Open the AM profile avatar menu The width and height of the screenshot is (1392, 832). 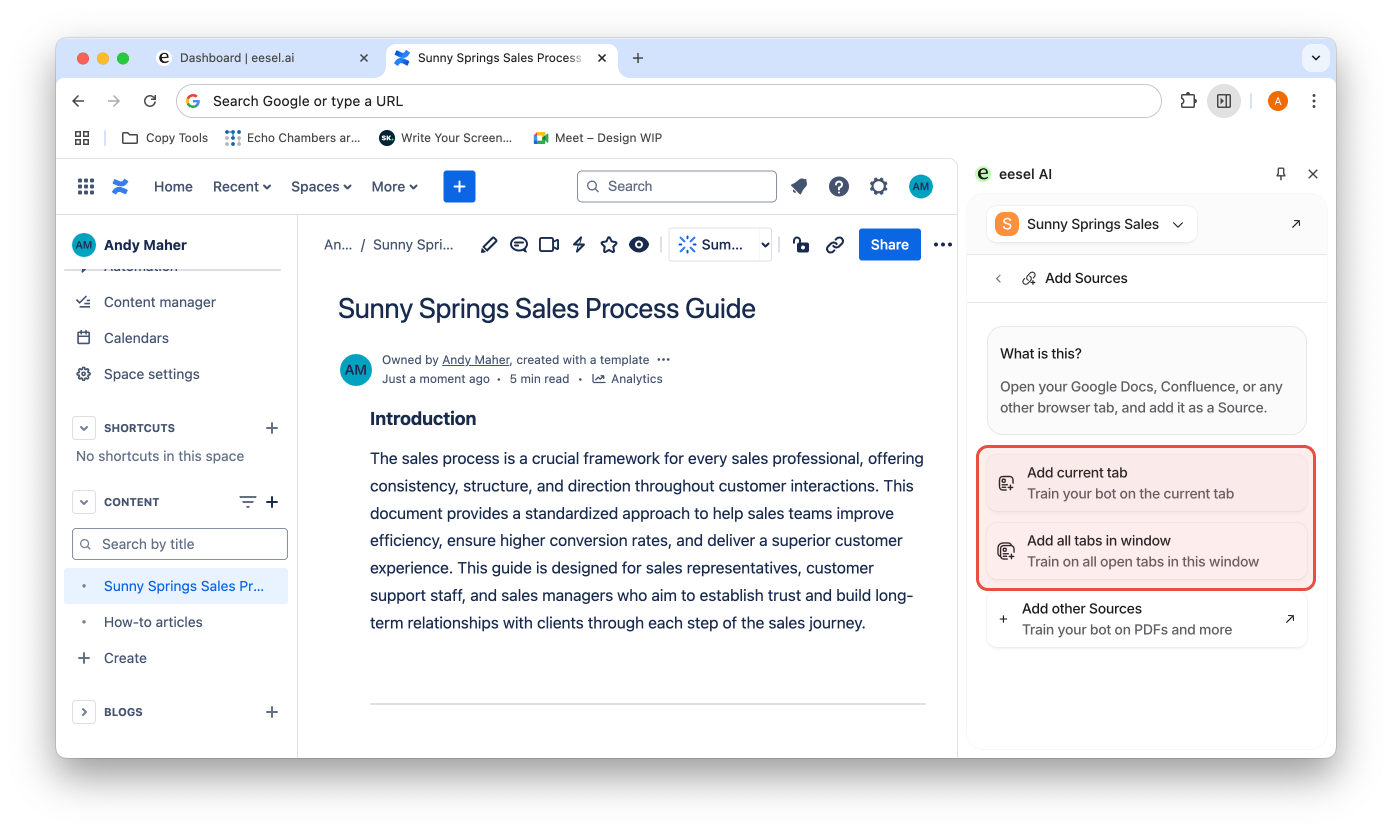point(921,186)
